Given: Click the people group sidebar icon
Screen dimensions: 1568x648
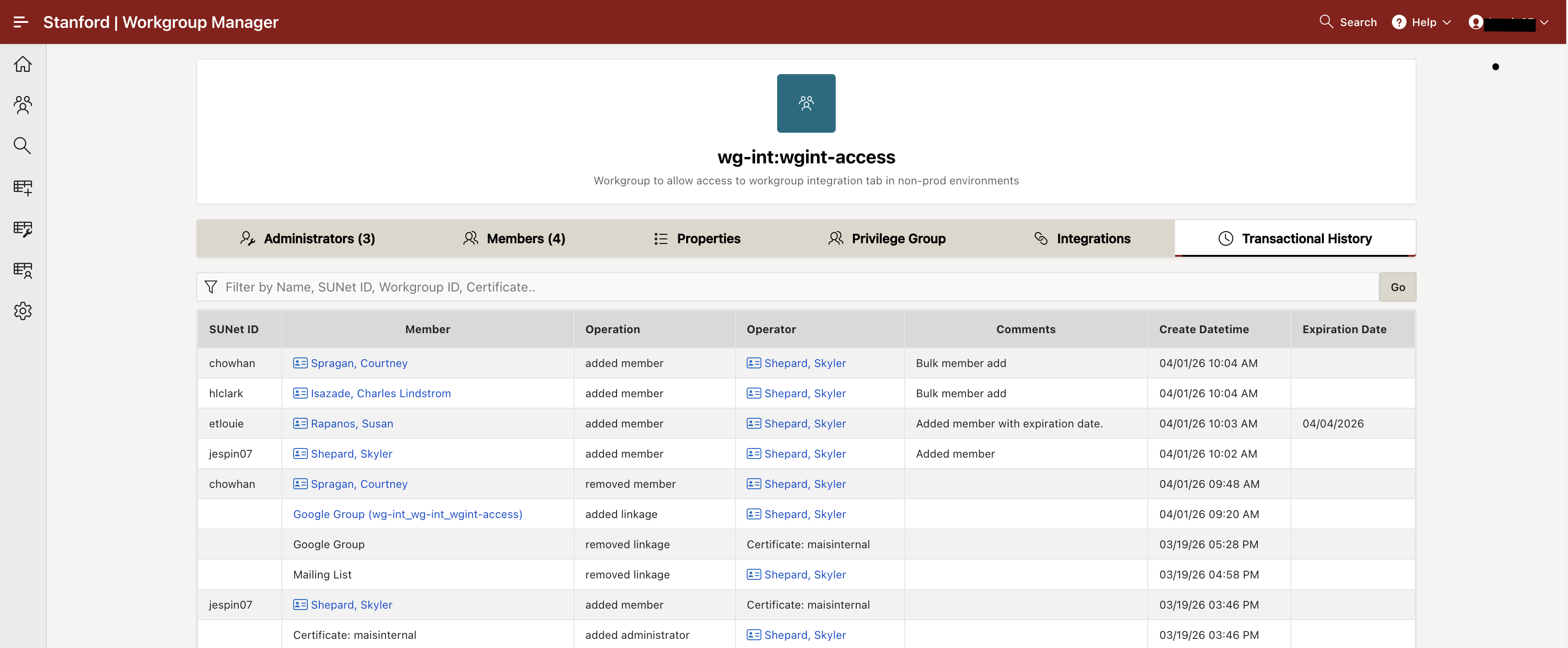Looking at the screenshot, I should pos(22,105).
